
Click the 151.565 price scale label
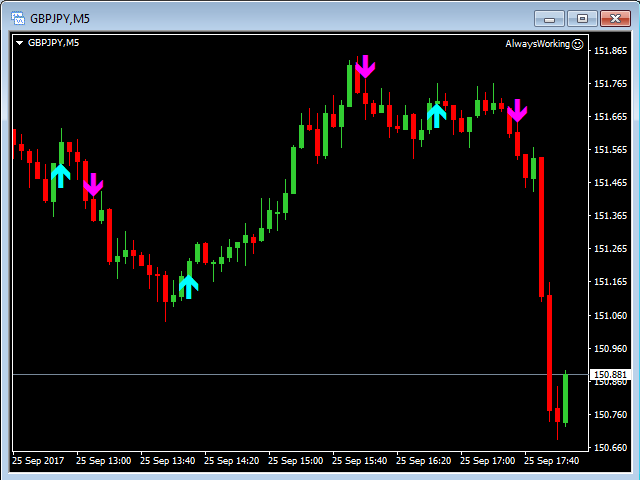[x=610, y=150]
